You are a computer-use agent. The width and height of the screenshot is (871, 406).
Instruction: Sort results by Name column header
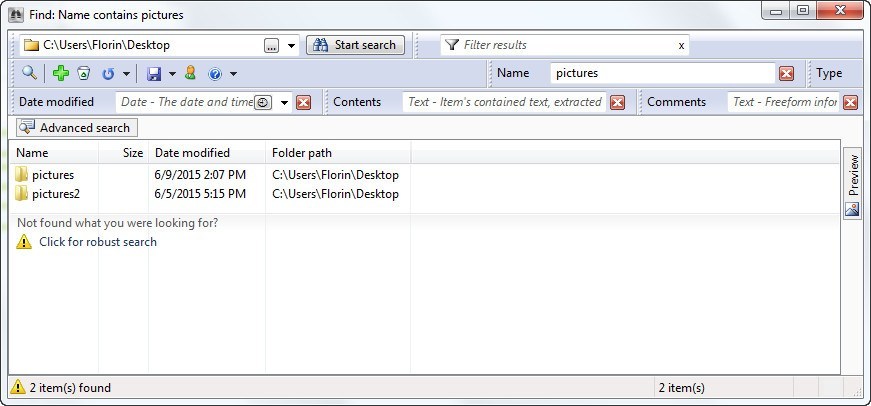[x=54, y=153]
